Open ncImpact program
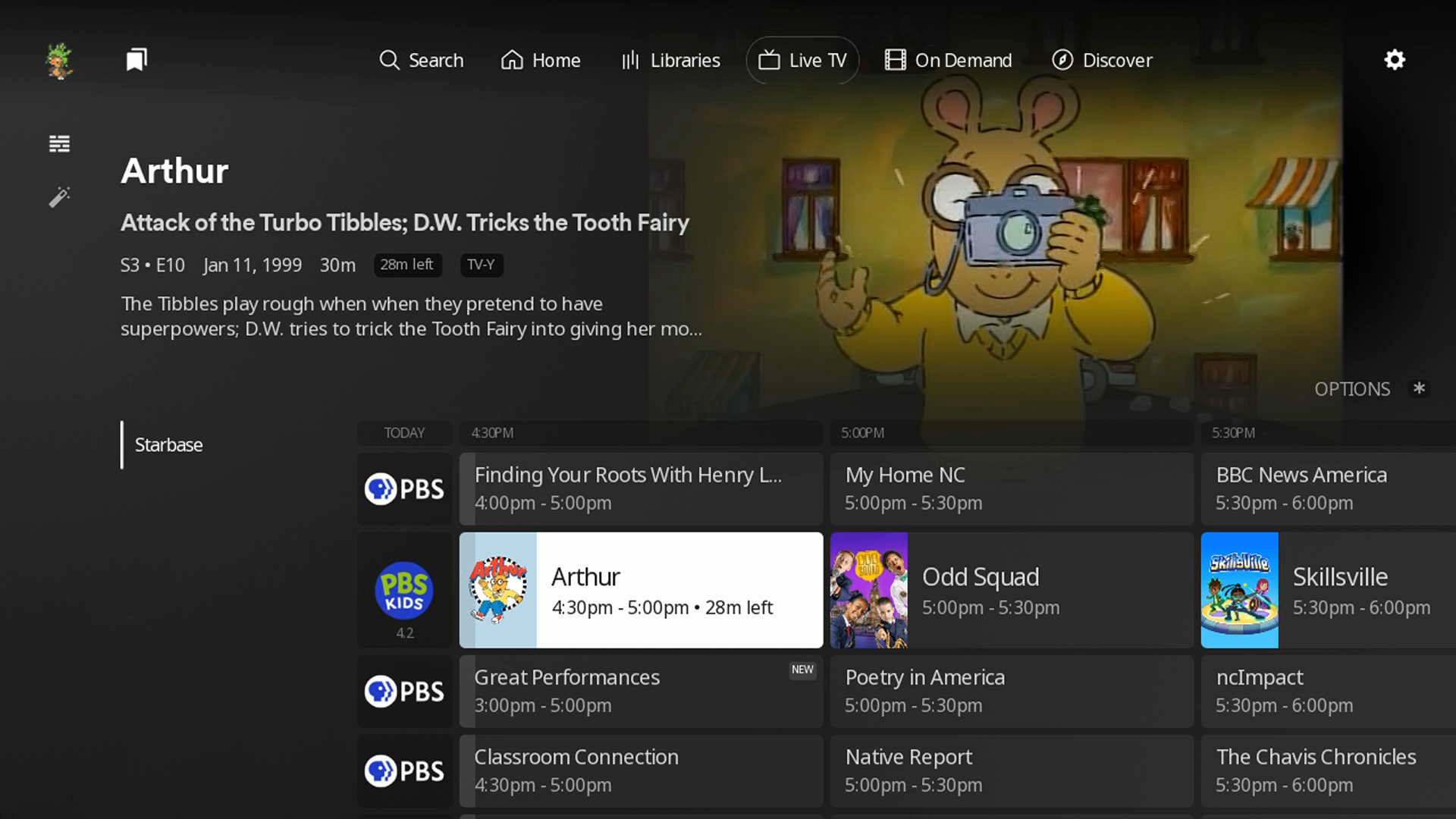 [1329, 692]
